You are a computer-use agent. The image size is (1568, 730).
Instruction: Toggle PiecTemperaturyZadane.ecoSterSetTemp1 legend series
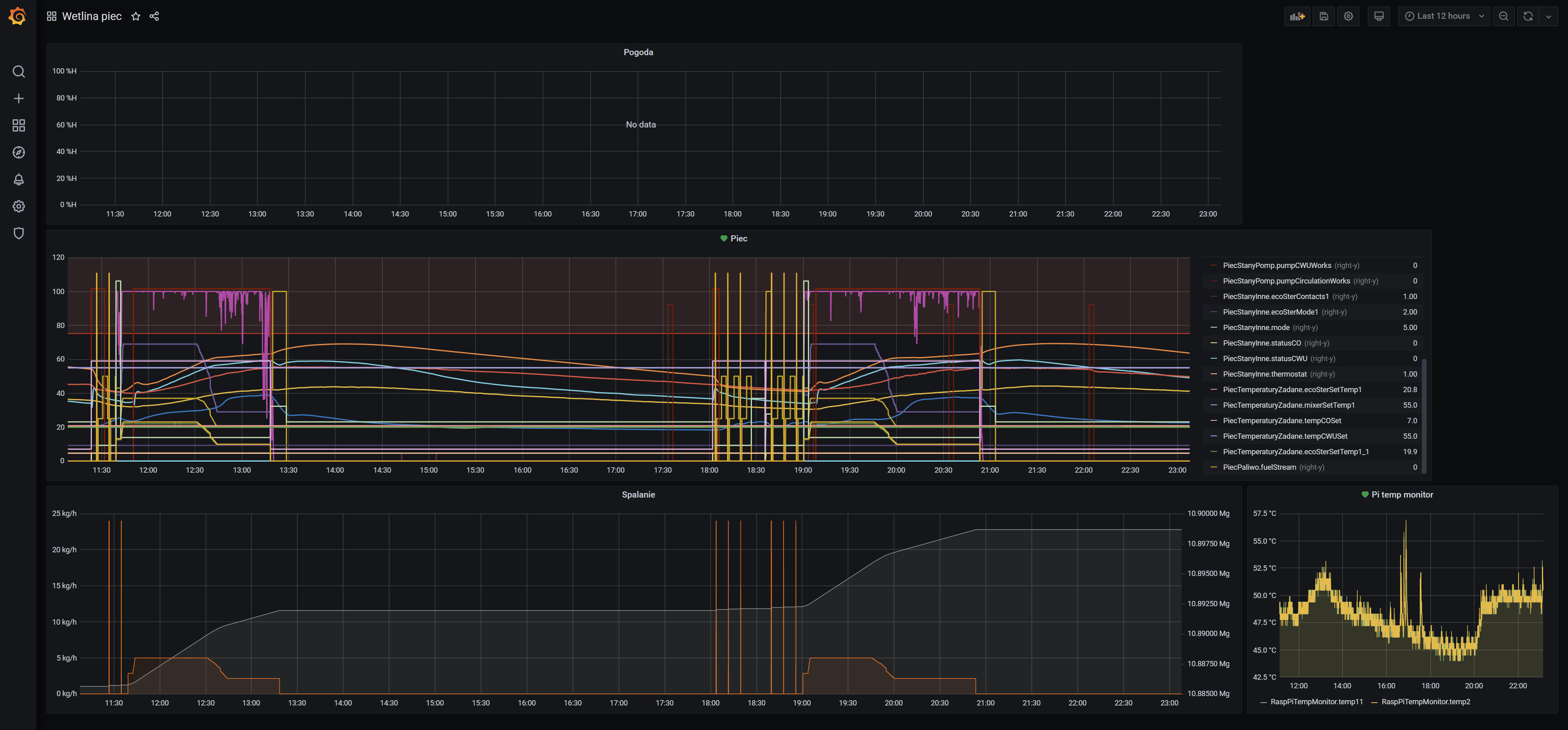click(1291, 390)
